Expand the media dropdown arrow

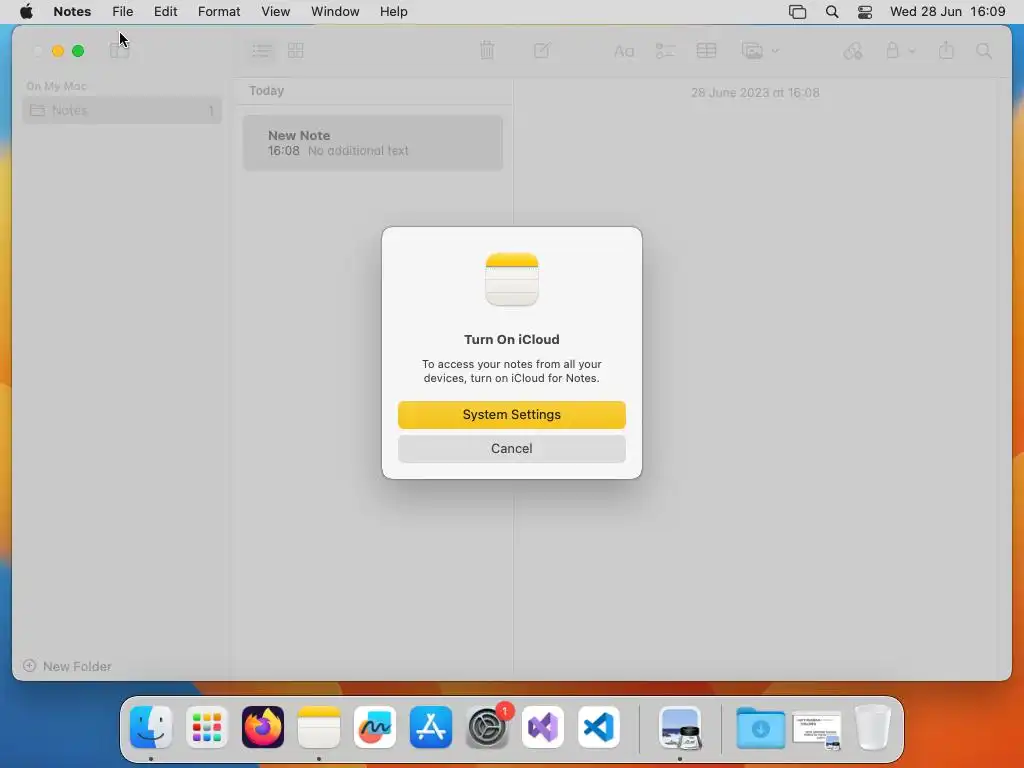click(x=775, y=51)
